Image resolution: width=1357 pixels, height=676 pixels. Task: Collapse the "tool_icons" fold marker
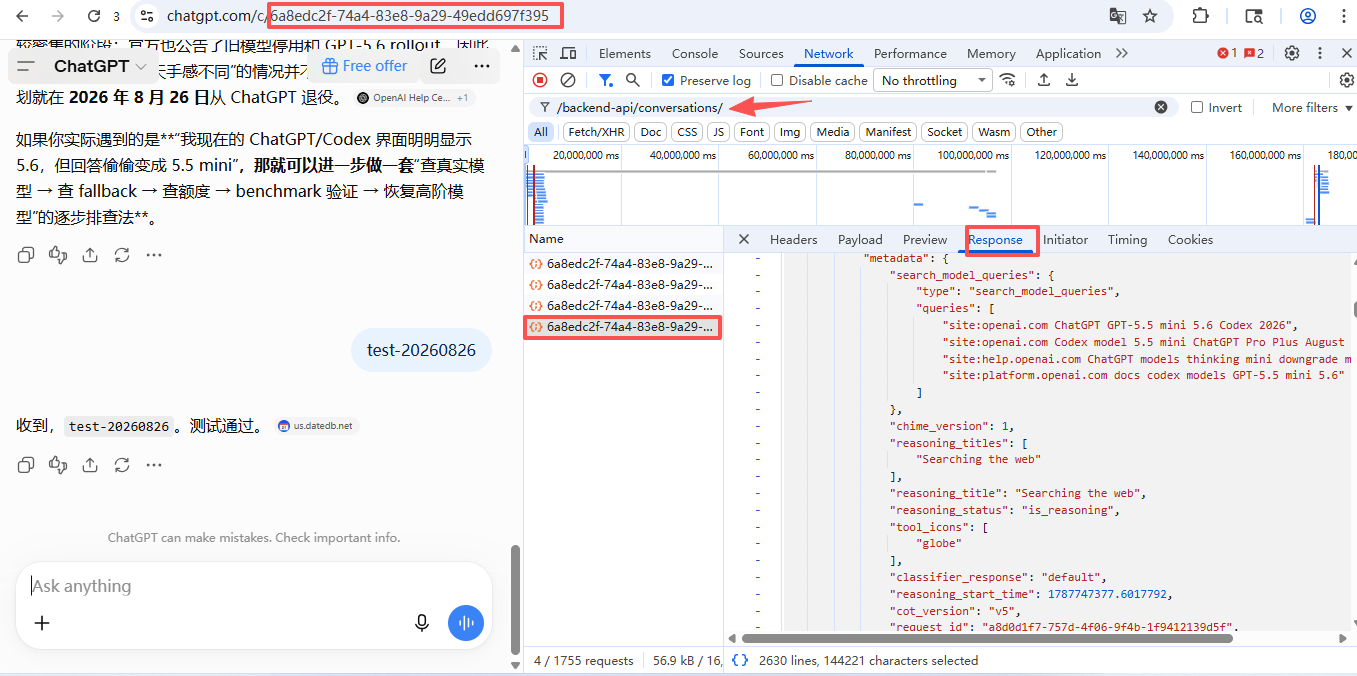pyautogui.click(x=757, y=527)
